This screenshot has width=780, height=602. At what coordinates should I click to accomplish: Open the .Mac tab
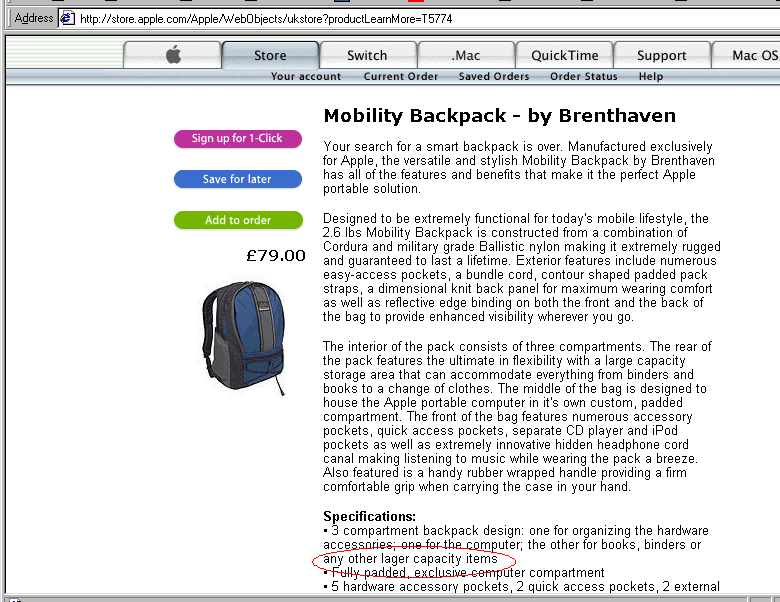tap(465, 55)
